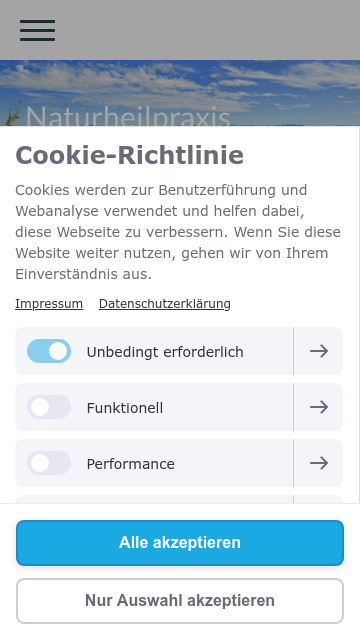Screen dimensions: 360x640
Task: Open the Impressum link
Action: (49, 304)
